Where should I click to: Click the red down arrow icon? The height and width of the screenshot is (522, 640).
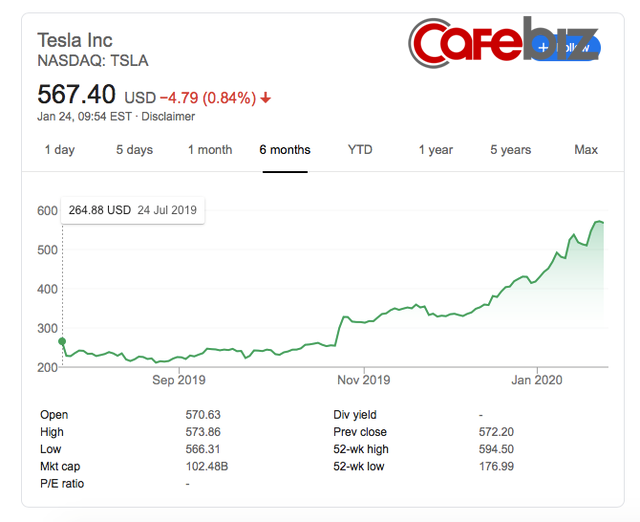(266, 98)
